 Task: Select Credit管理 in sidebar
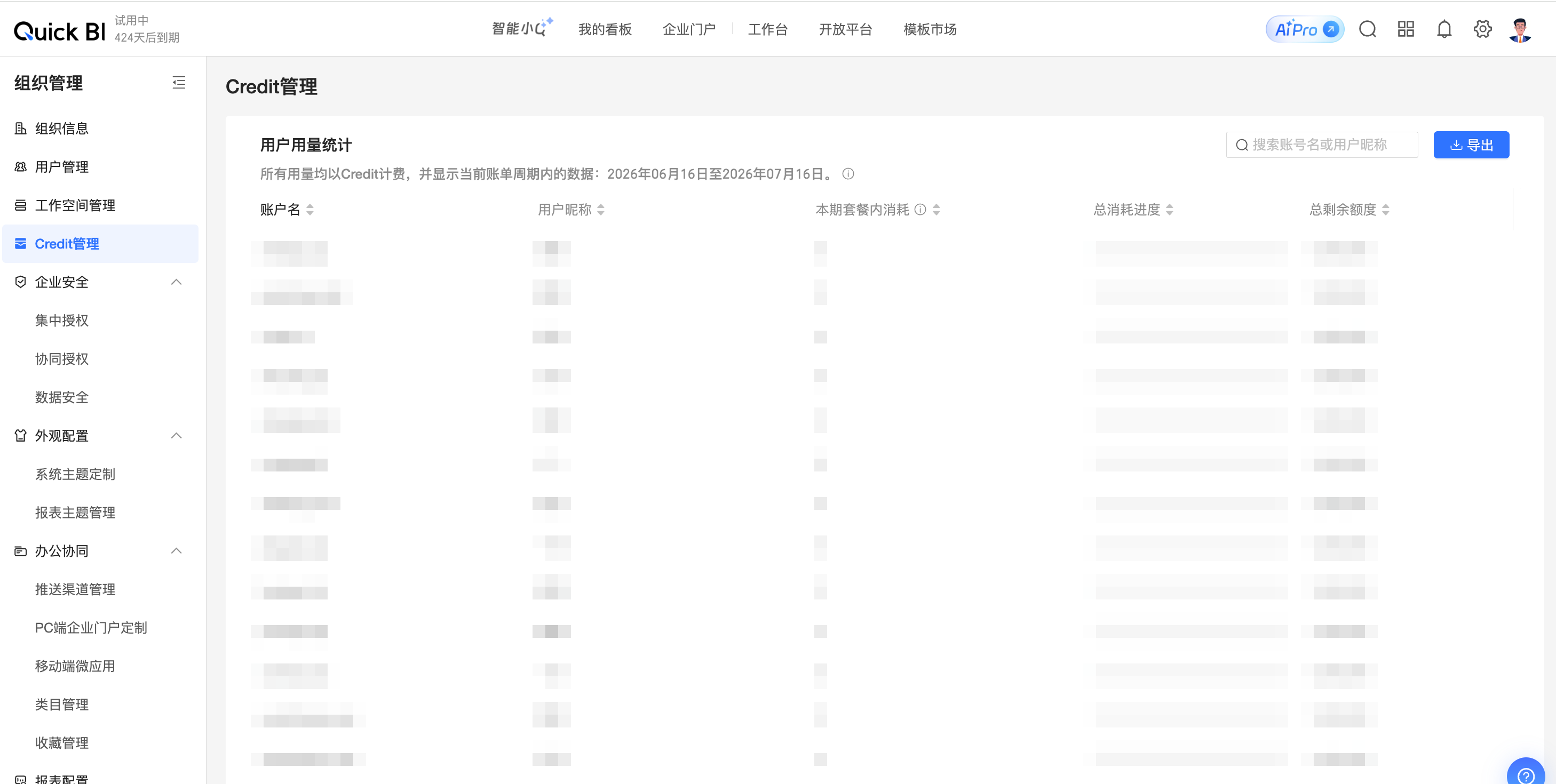(100, 243)
